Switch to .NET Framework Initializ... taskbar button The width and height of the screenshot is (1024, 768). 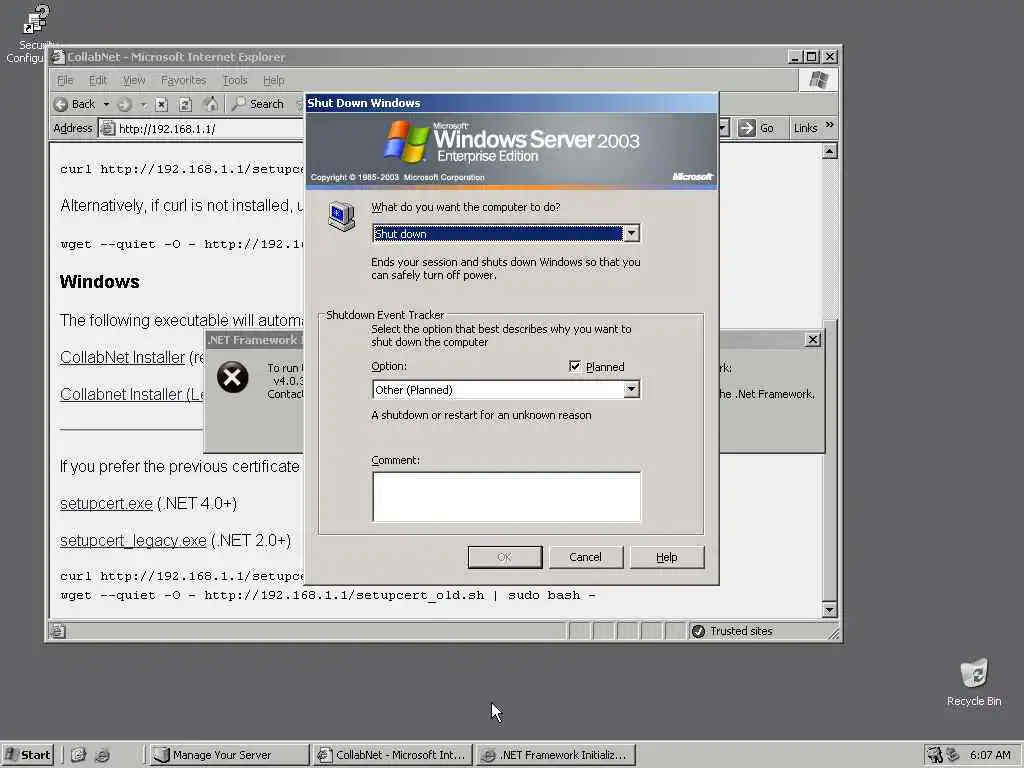pos(555,755)
